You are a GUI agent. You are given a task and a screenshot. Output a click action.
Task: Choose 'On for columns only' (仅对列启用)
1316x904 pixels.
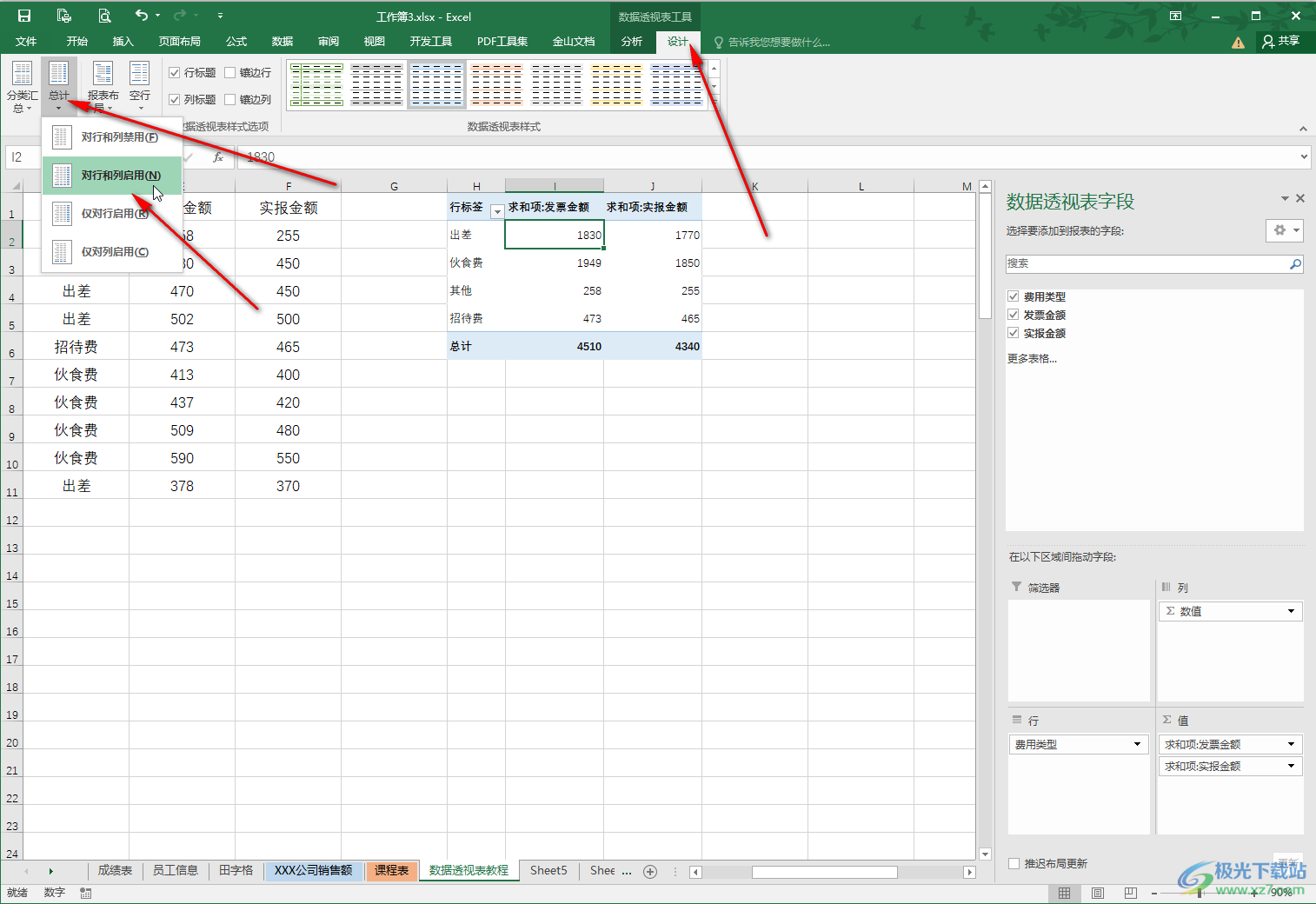point(112,252)
